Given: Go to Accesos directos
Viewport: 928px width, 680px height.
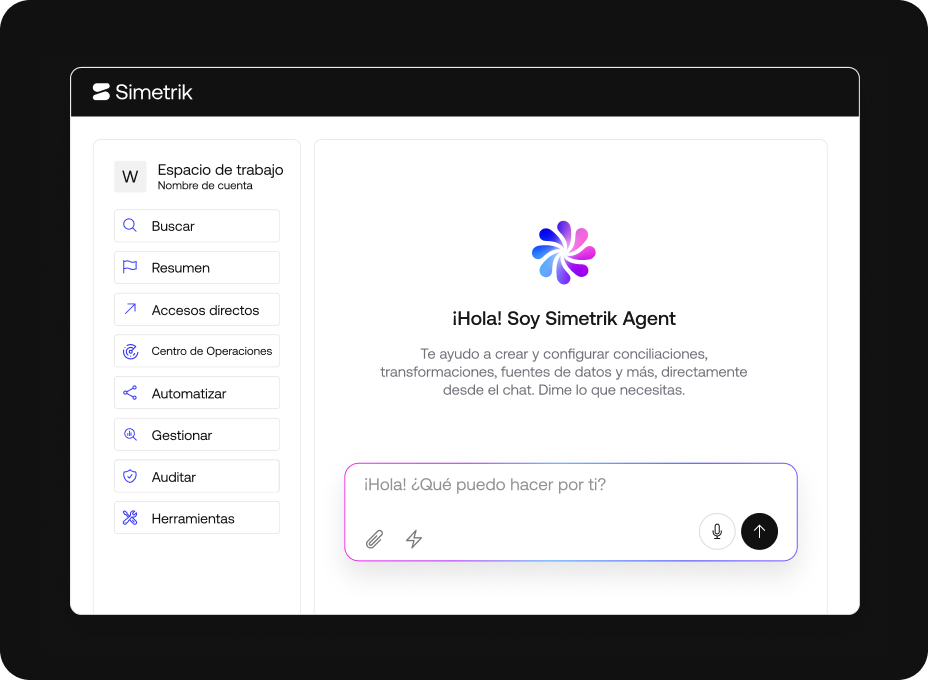Looking at the screenshot, I should pyautogui.click(x=197, y=310).
